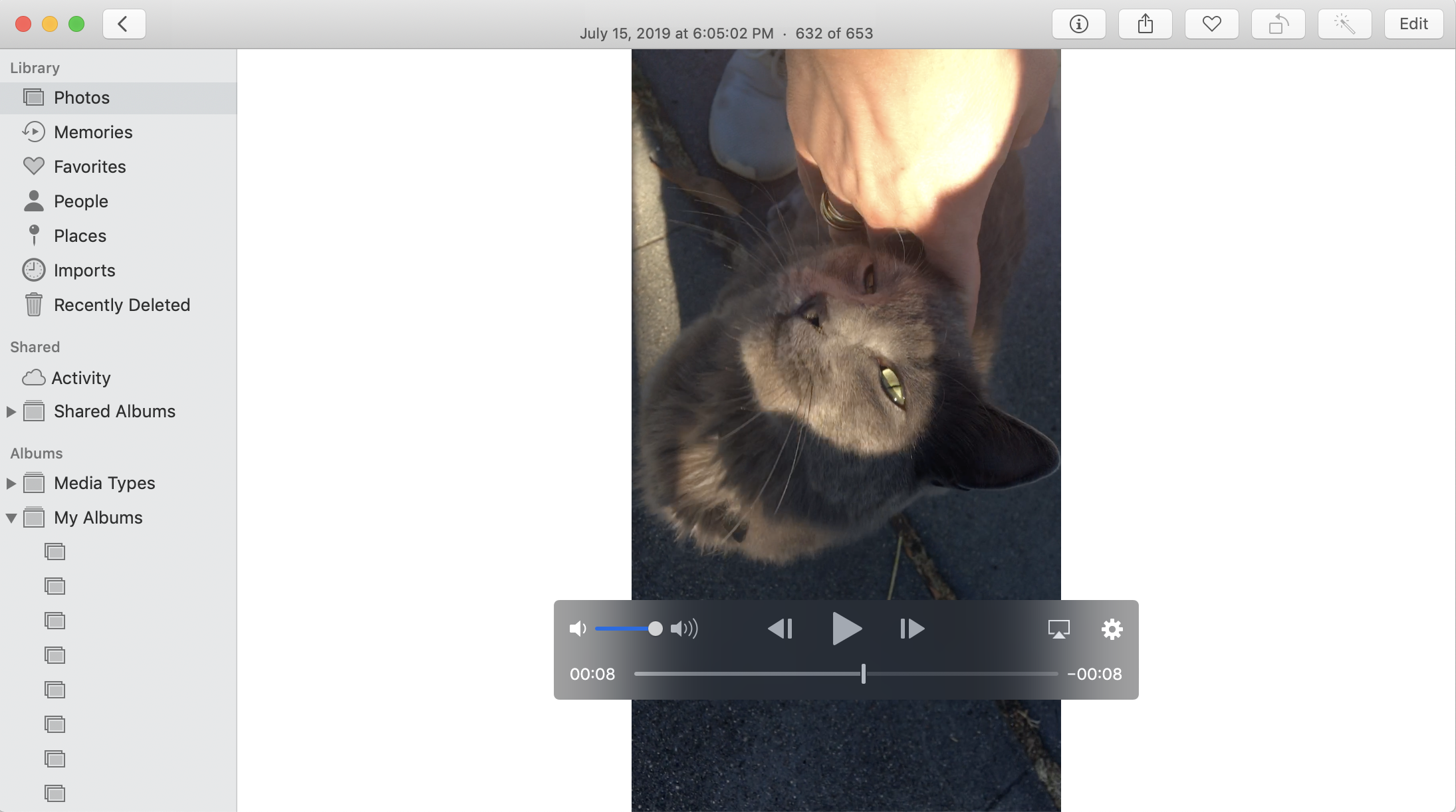Click the video scrubber timeline playhead
The height and width of the screenshot is (812, 1456).
(x=863, y=674)
